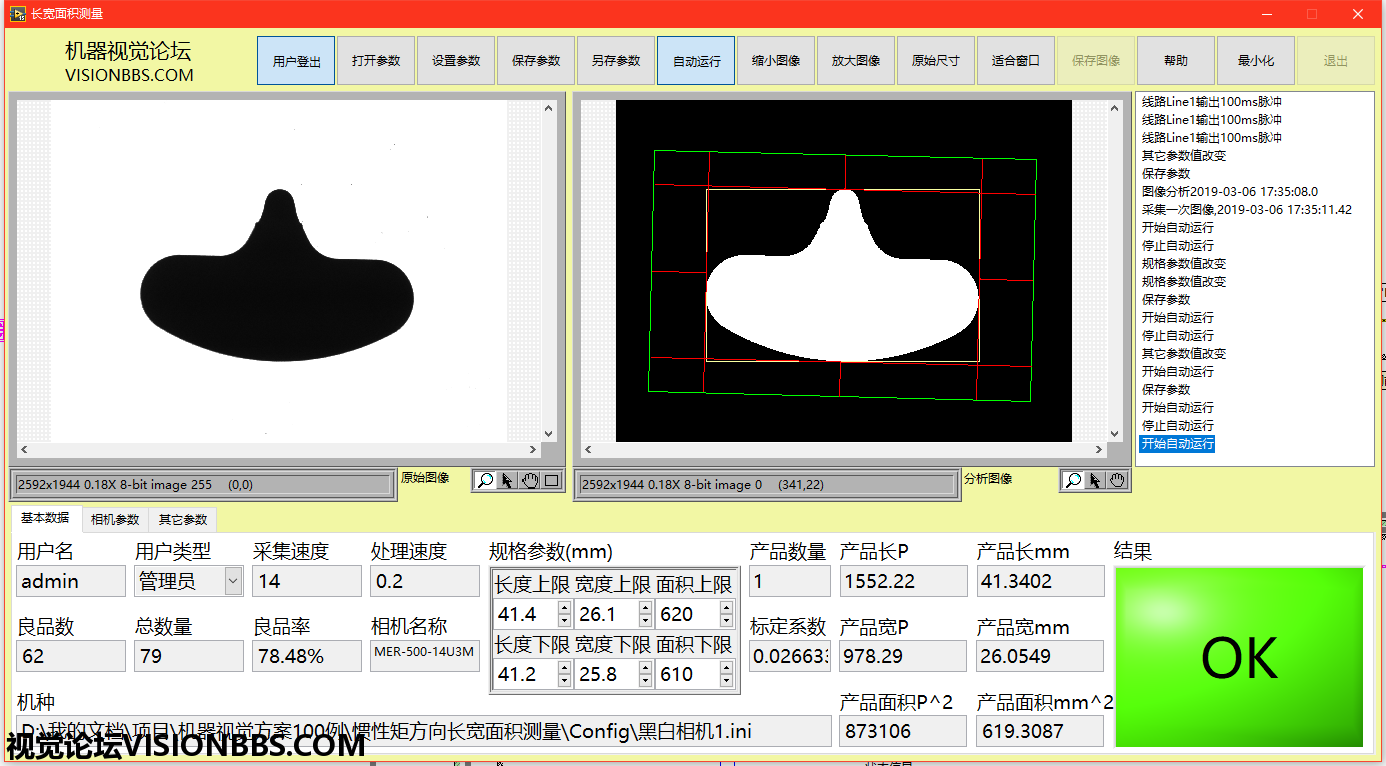Click the 产品面积P^2 value 873106
Viewport: 1386px width, 766px height.
(903, 731)
